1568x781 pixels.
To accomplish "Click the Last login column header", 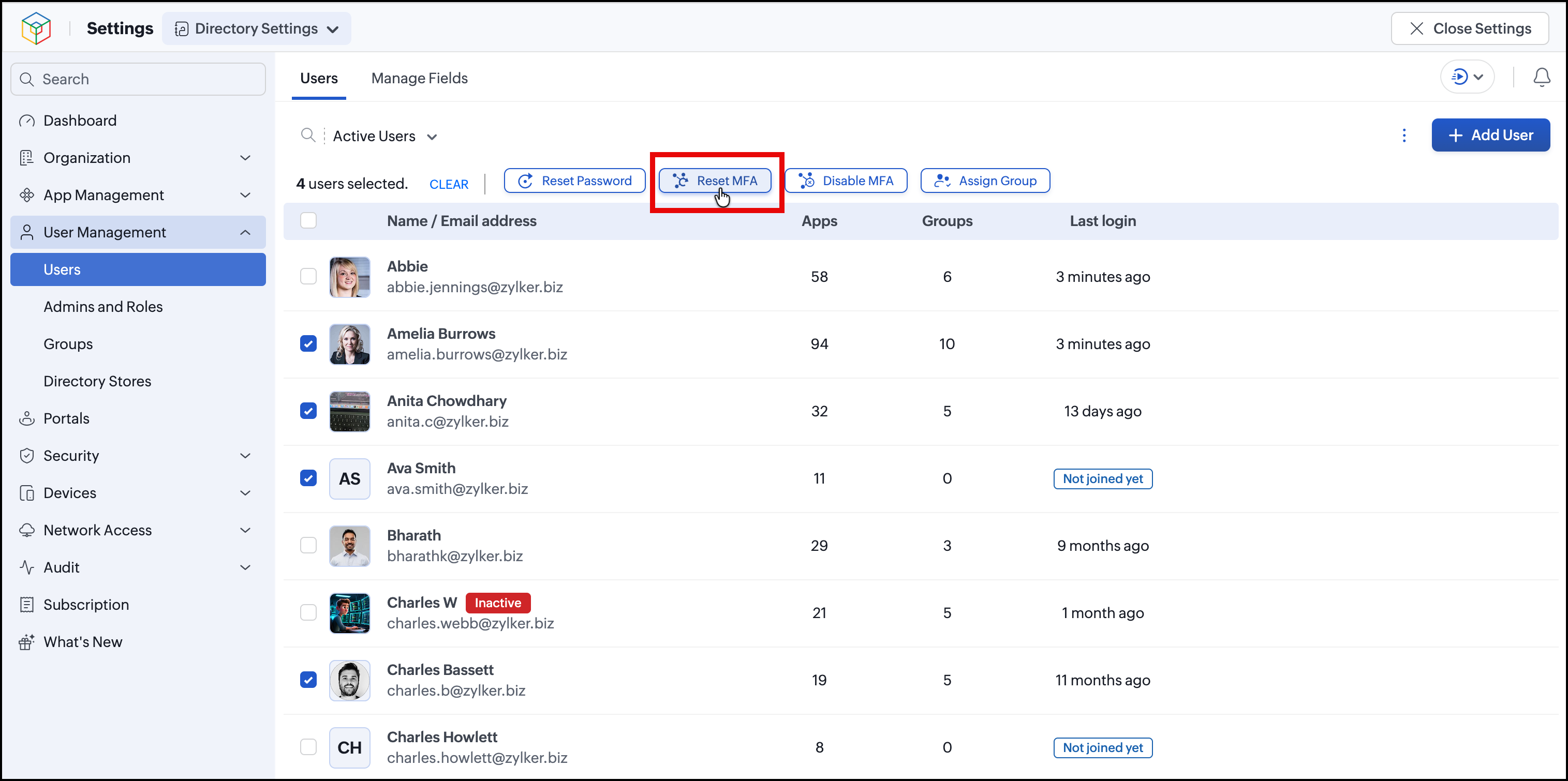I will [x=1102, y=221].
